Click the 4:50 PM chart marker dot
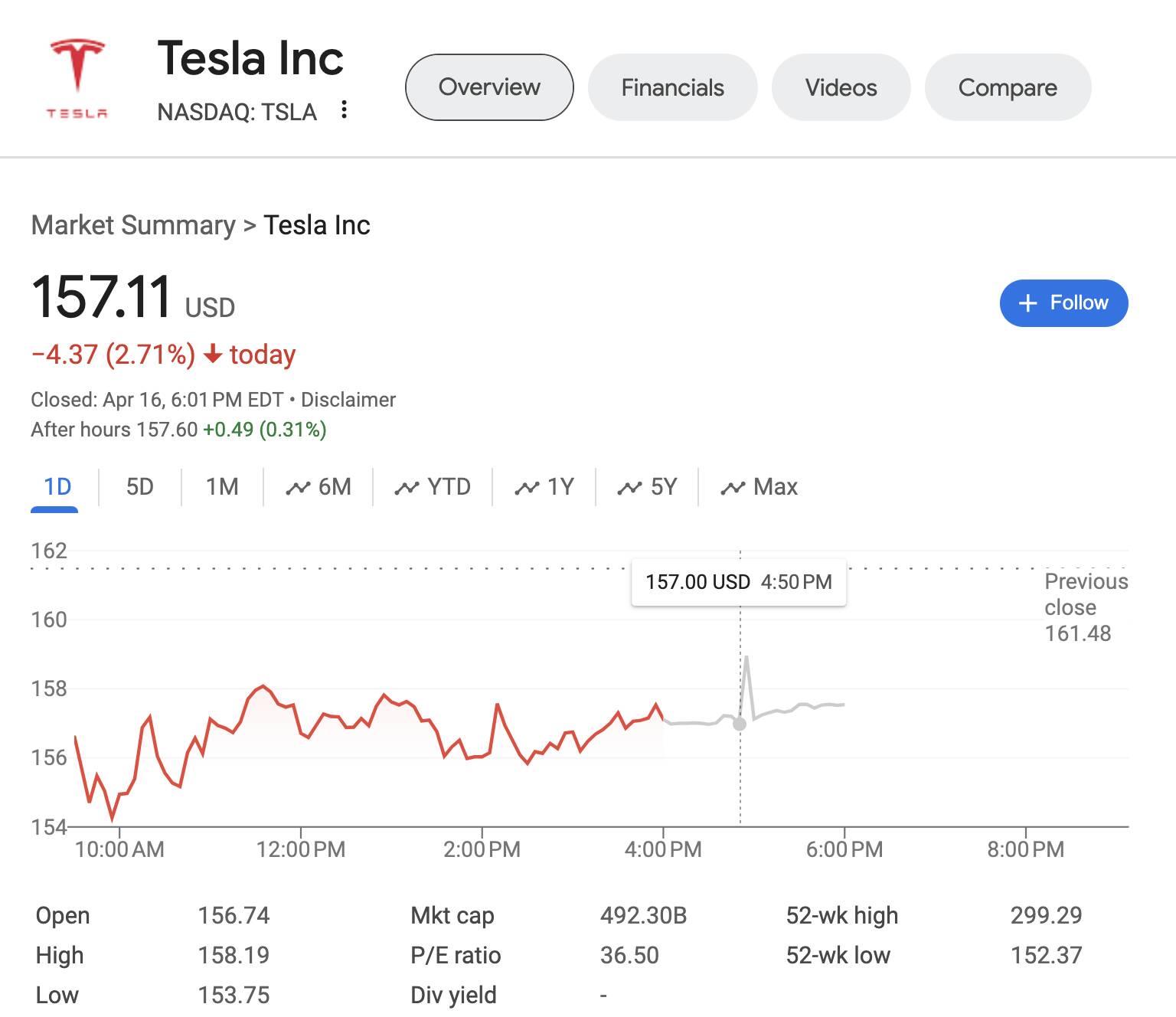This screenshot has height=1017, width=1176. [740, 724]
